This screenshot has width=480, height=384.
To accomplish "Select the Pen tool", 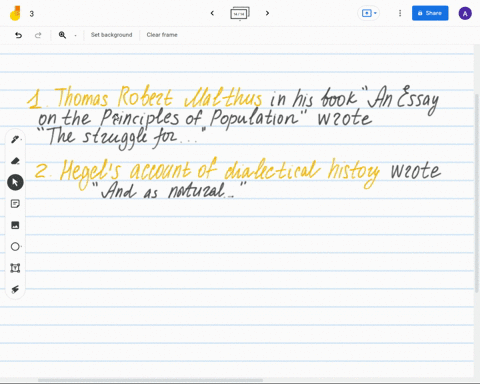I will [x=15, y=139].
